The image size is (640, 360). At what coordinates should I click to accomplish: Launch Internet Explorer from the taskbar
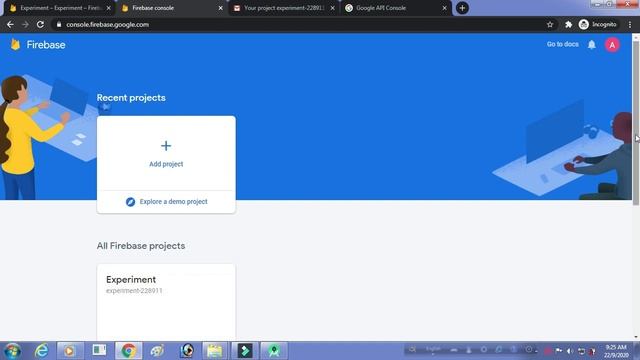[42, 351]
